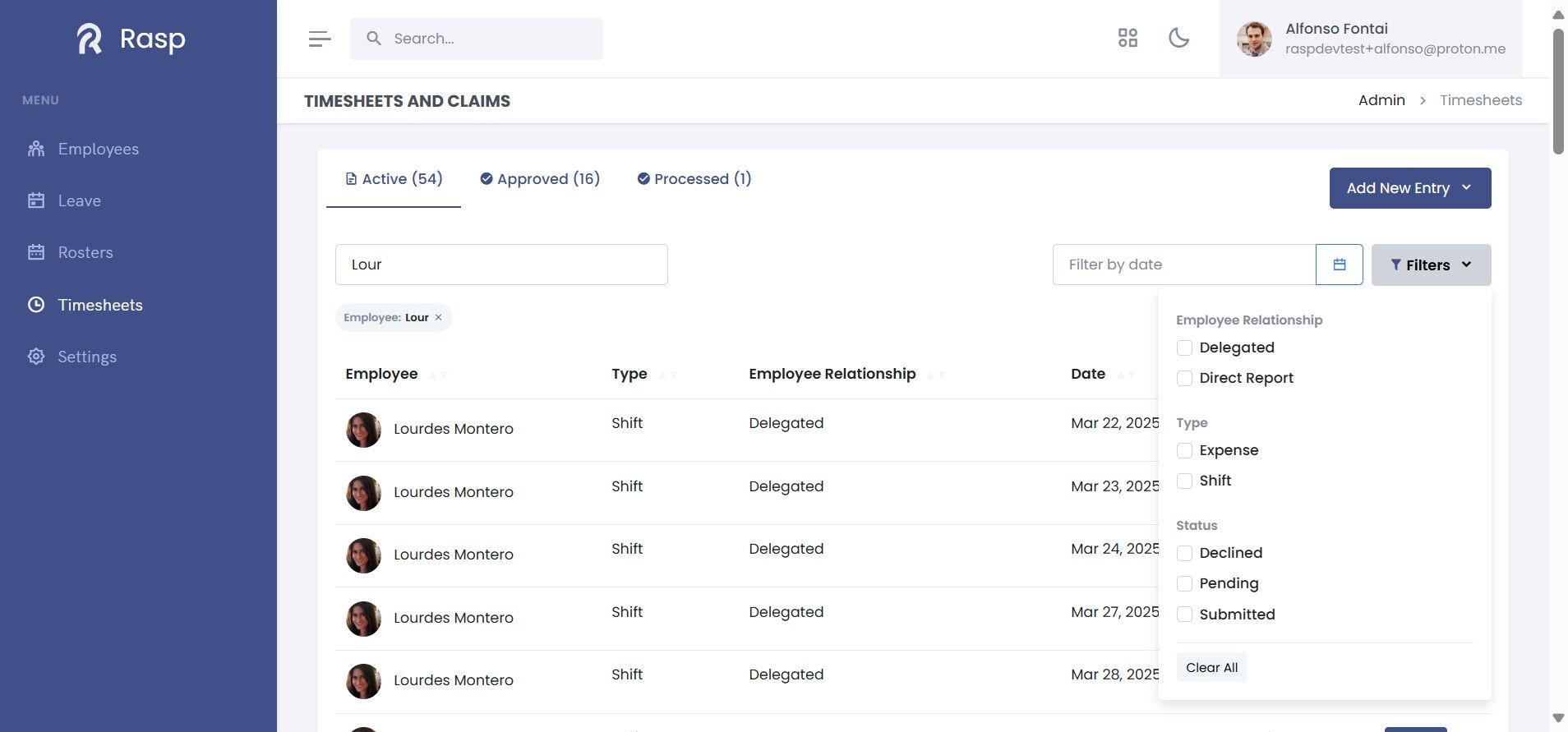Screen dimensions: 1568x732
Task: Check the Delegated relationship filter
Action: point(1184,348)
